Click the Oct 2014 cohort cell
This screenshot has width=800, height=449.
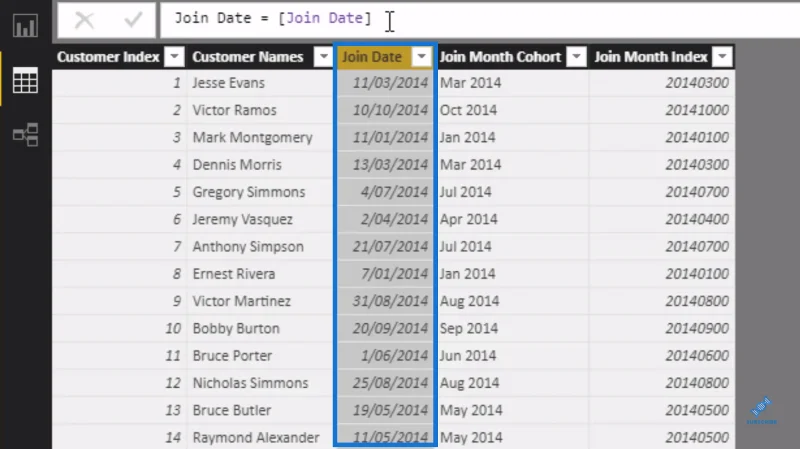pos(512,110)
